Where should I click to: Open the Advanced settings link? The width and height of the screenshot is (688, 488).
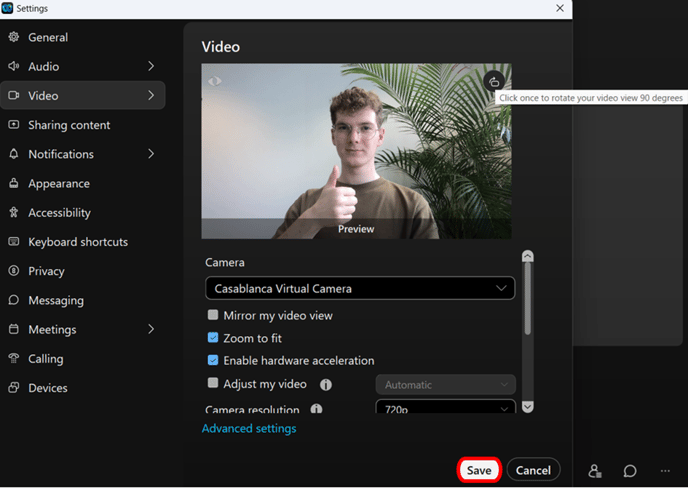[249, 429]
